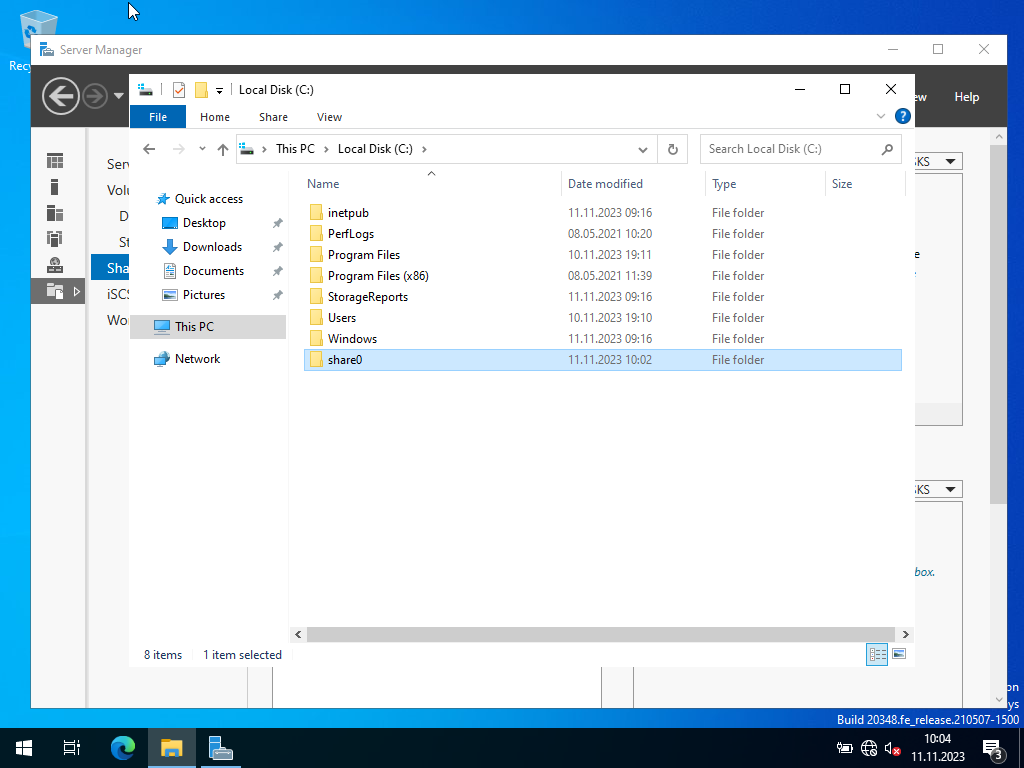The image size is (1024, 768).
Task: Open the recent locations dropdown arrow
Action: (x=202, y=149)
